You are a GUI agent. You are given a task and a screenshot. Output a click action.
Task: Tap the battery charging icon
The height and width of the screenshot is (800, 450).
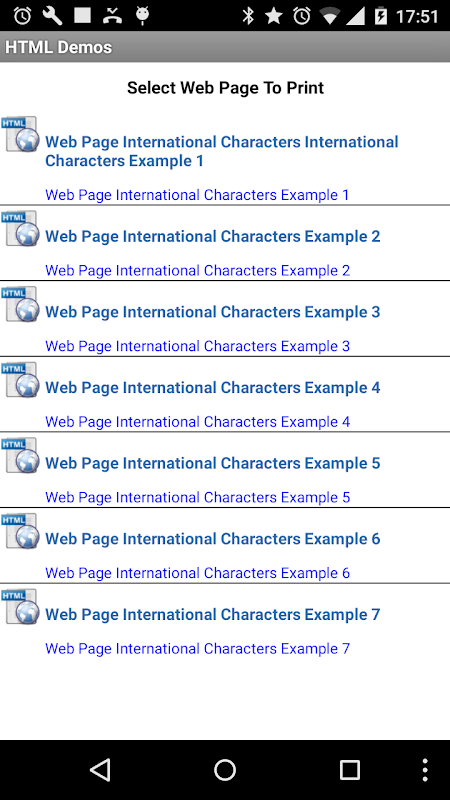pos(381,16)
